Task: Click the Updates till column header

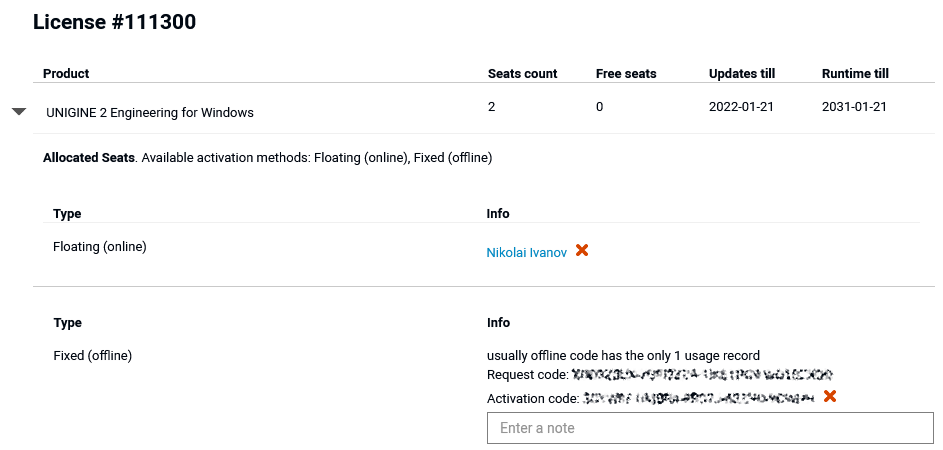Action: [742, 73]
